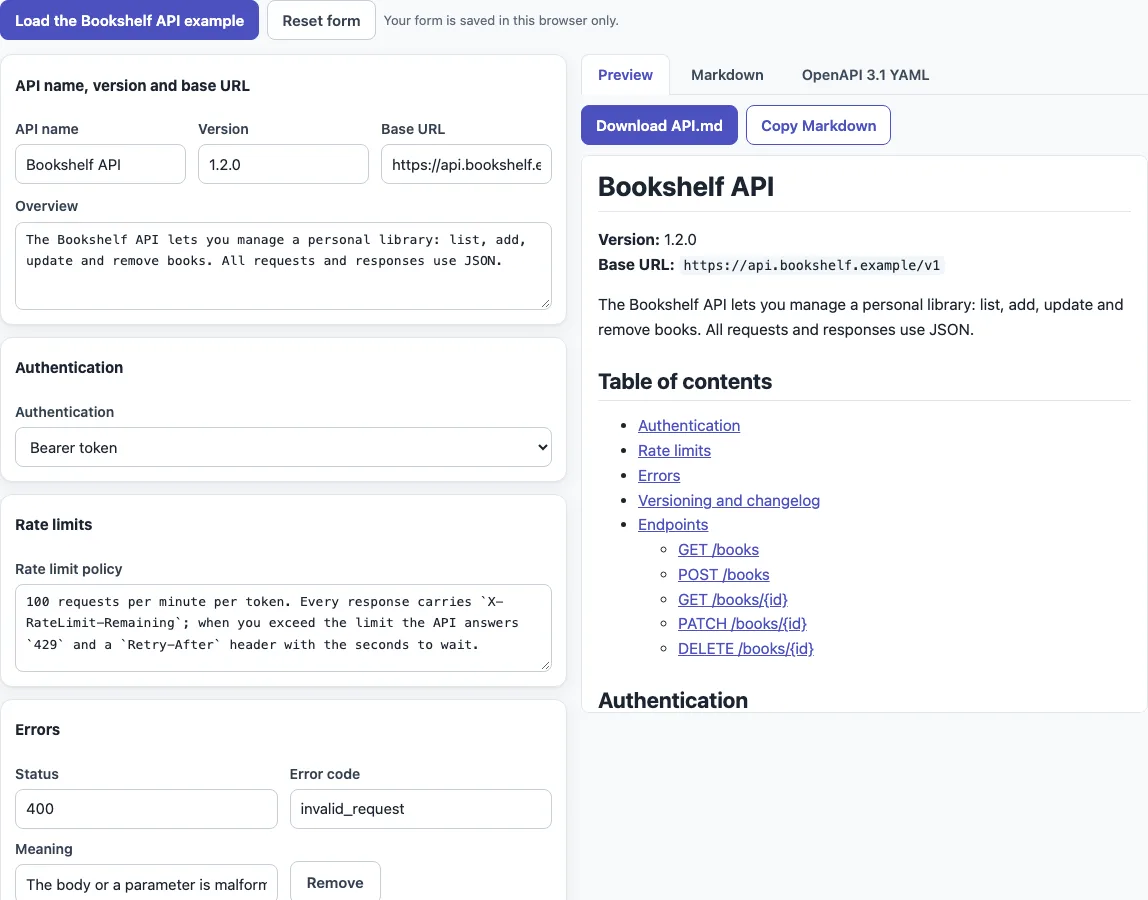Download the API.md file

coord(659,125)
